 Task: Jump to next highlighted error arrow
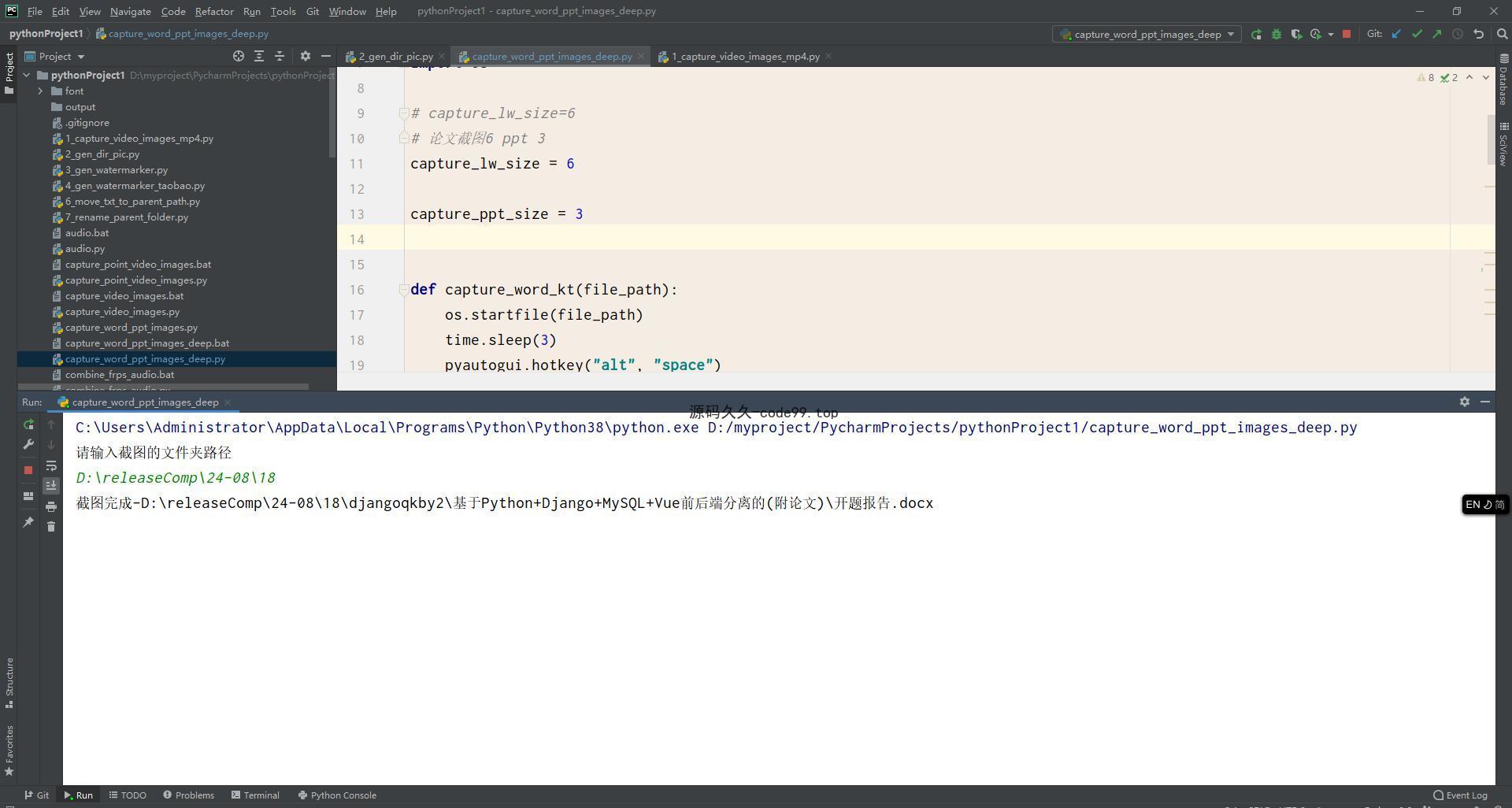coord(1486,77)
